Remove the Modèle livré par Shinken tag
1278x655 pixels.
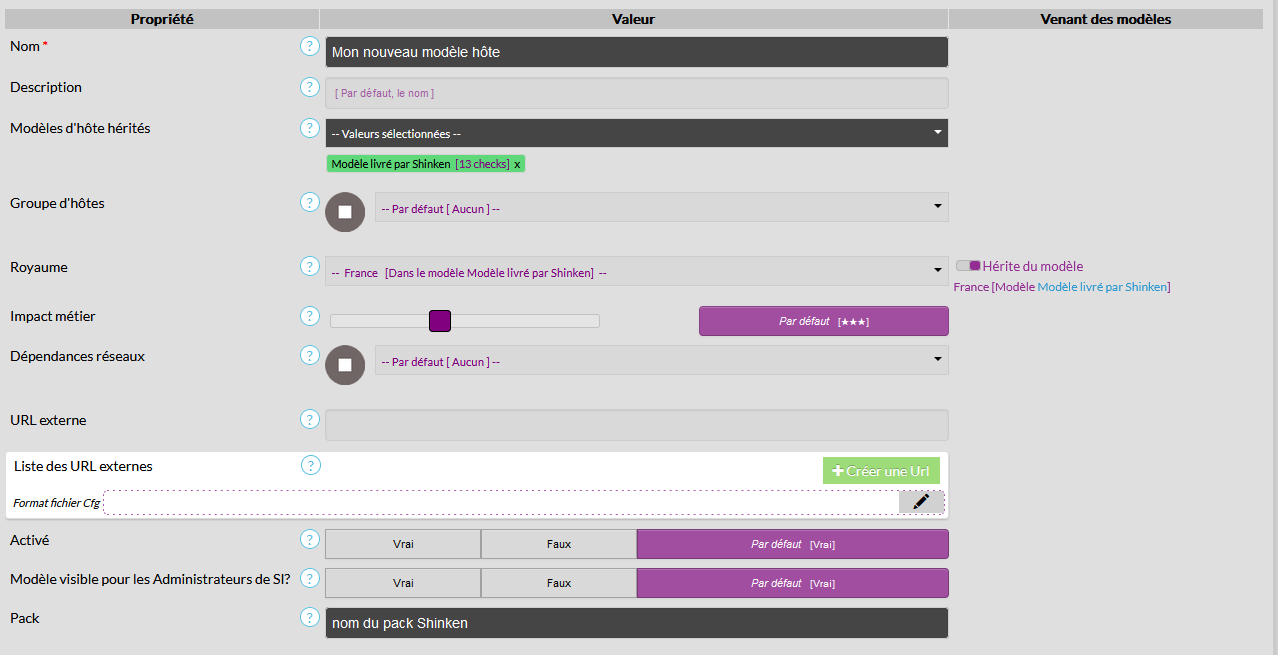[x=517, y=164]
